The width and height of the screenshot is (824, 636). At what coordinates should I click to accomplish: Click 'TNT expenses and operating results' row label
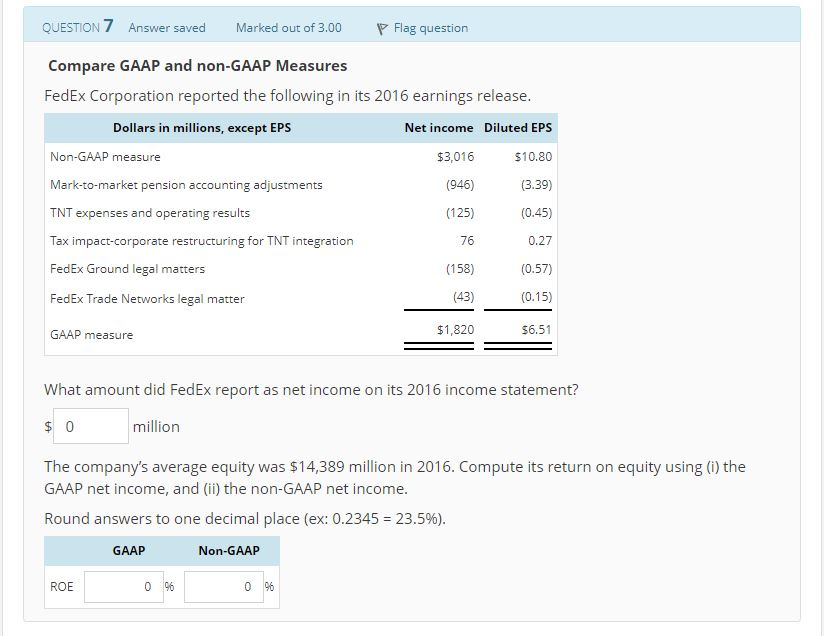150,213
